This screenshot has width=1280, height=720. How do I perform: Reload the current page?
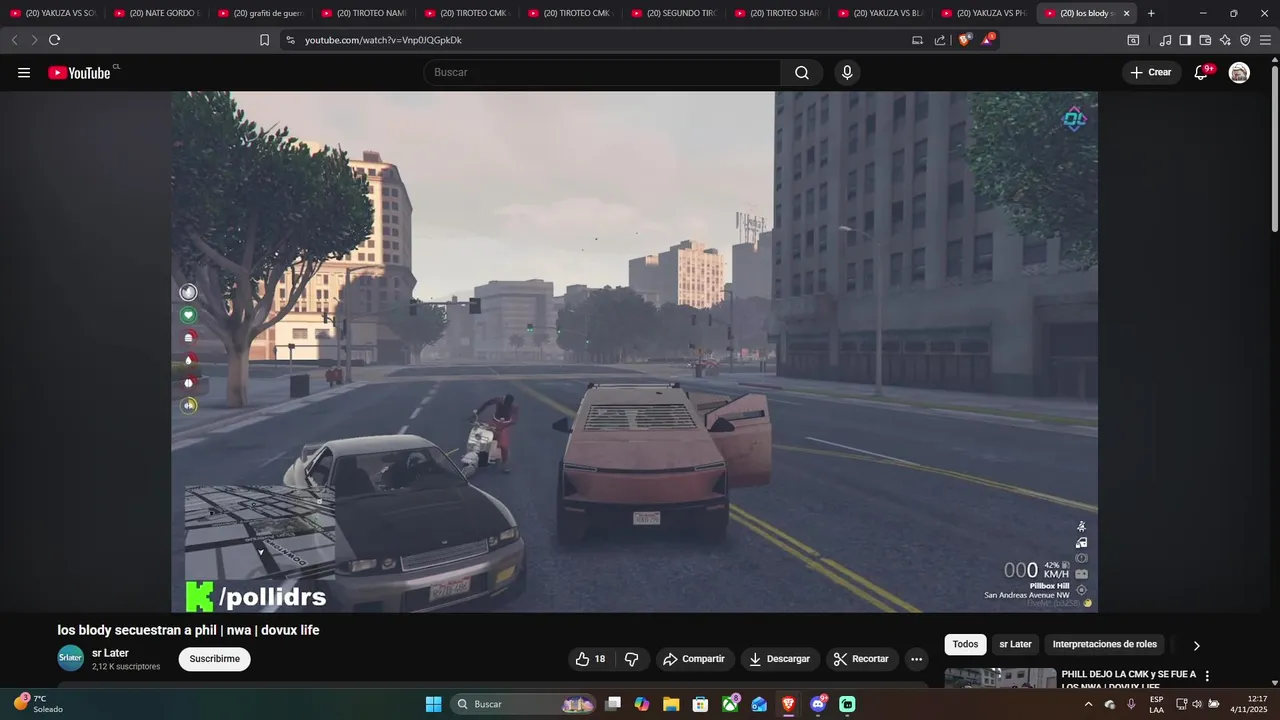click(x=54, y=40)
